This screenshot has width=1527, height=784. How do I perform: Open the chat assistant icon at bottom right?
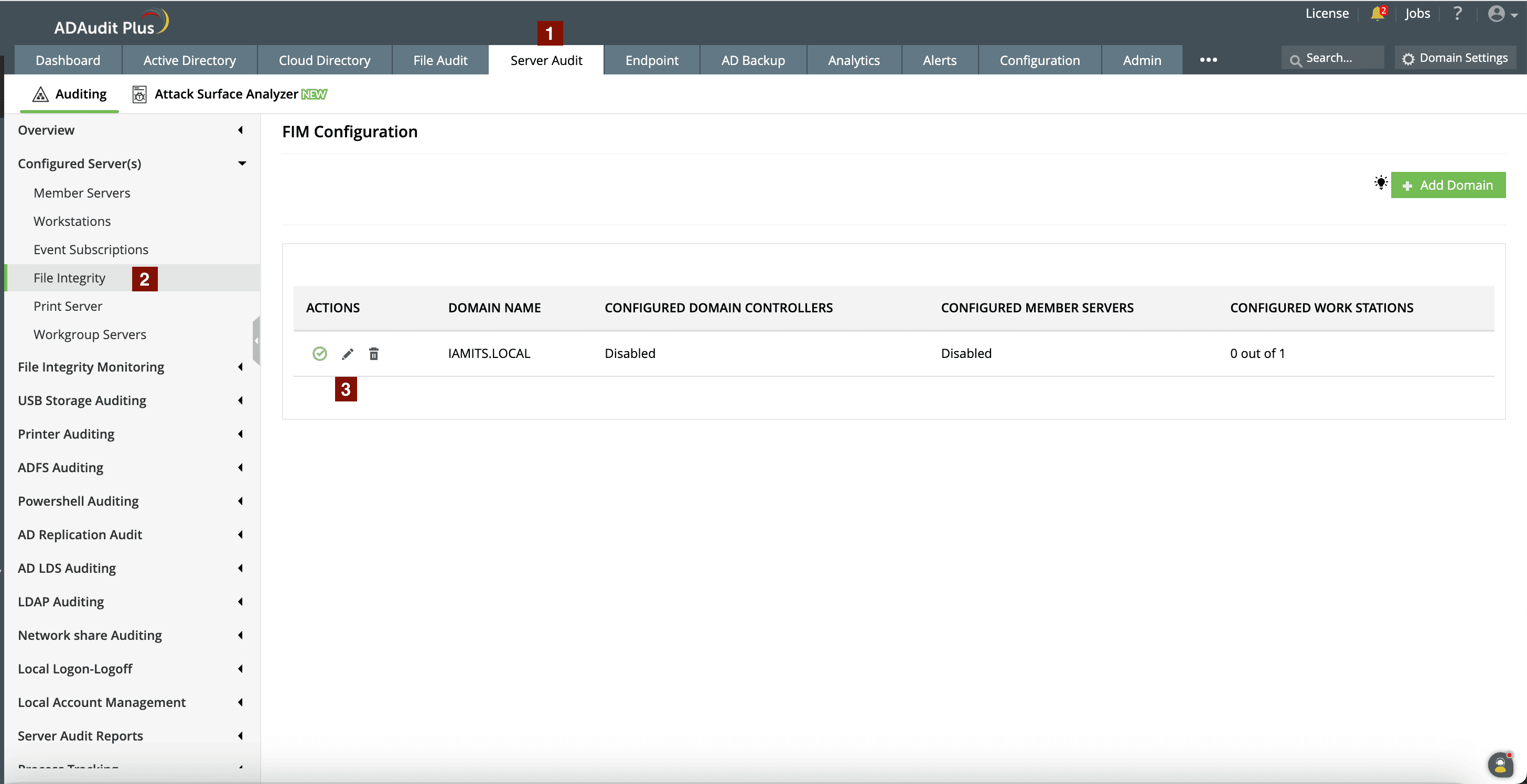click(1500, 765)
